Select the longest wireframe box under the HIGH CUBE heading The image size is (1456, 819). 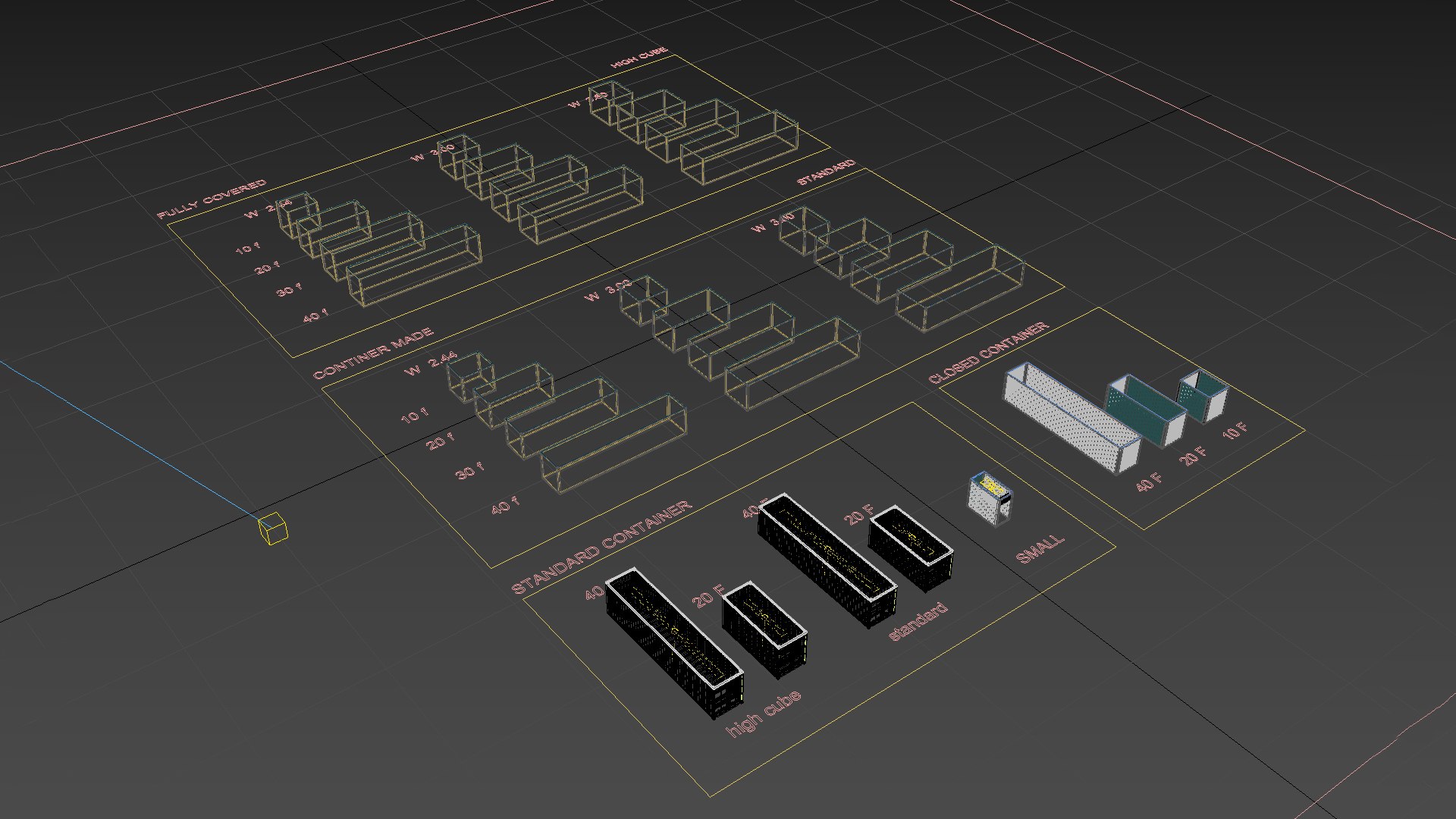coord(739,148)
